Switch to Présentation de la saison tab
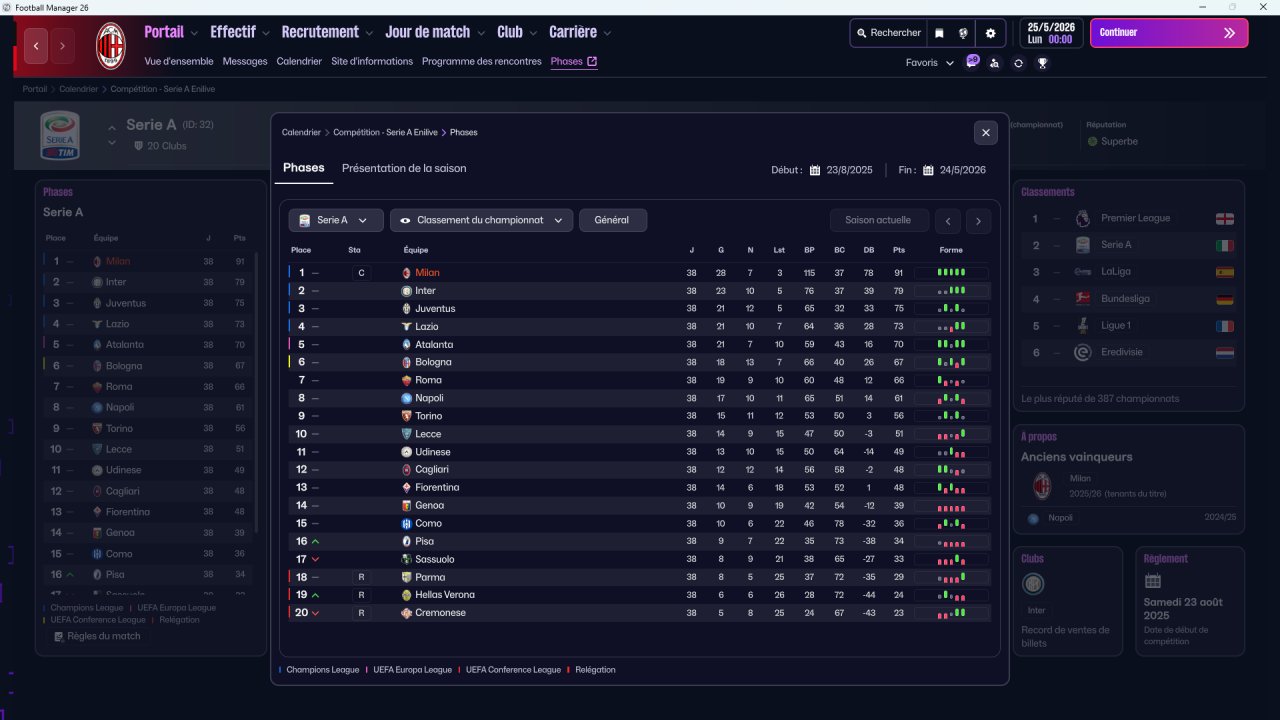 404,168
